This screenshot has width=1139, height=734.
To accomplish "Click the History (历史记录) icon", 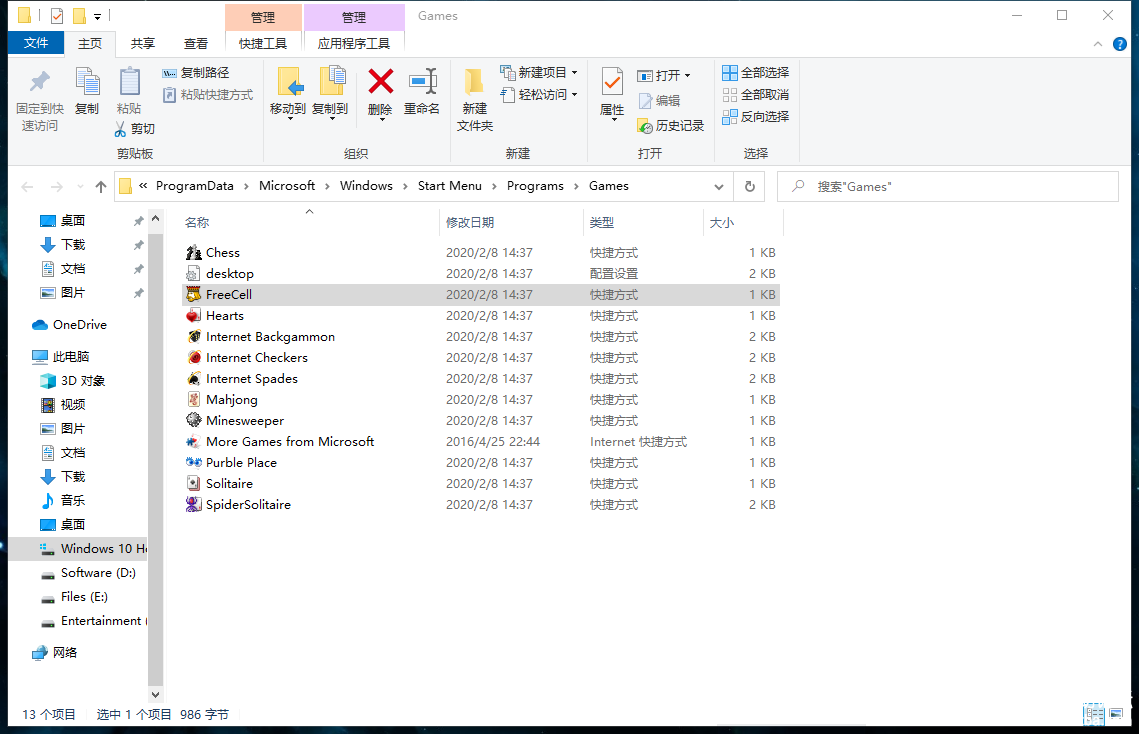I will [645, 126].
